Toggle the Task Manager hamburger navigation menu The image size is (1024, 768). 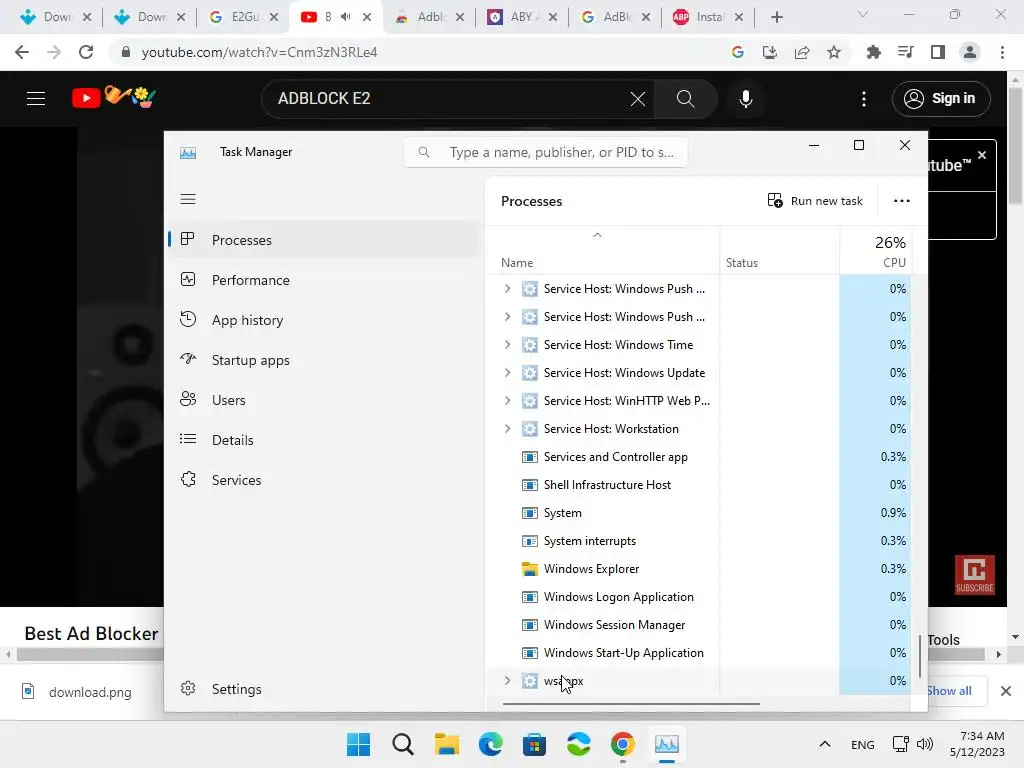pyautogui.click(x=188, y=199)
